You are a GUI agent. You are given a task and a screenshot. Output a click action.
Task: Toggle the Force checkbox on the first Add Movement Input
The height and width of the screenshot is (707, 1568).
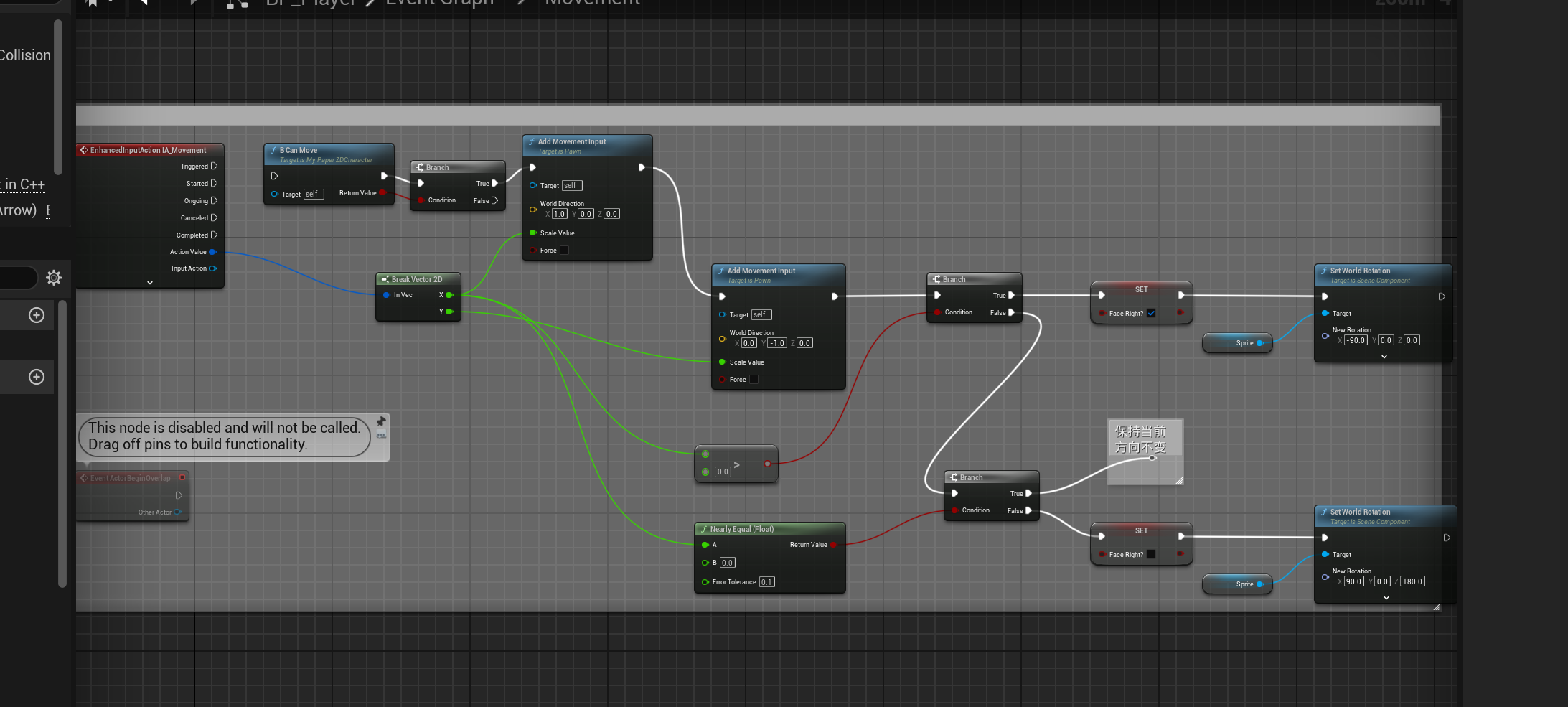point(564,251)
